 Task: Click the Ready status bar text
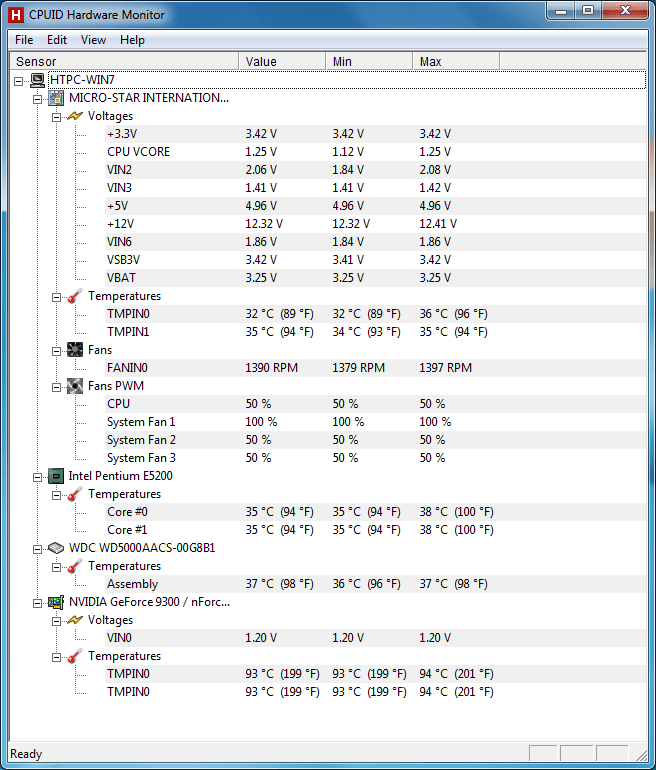click(x=26, y=754)
